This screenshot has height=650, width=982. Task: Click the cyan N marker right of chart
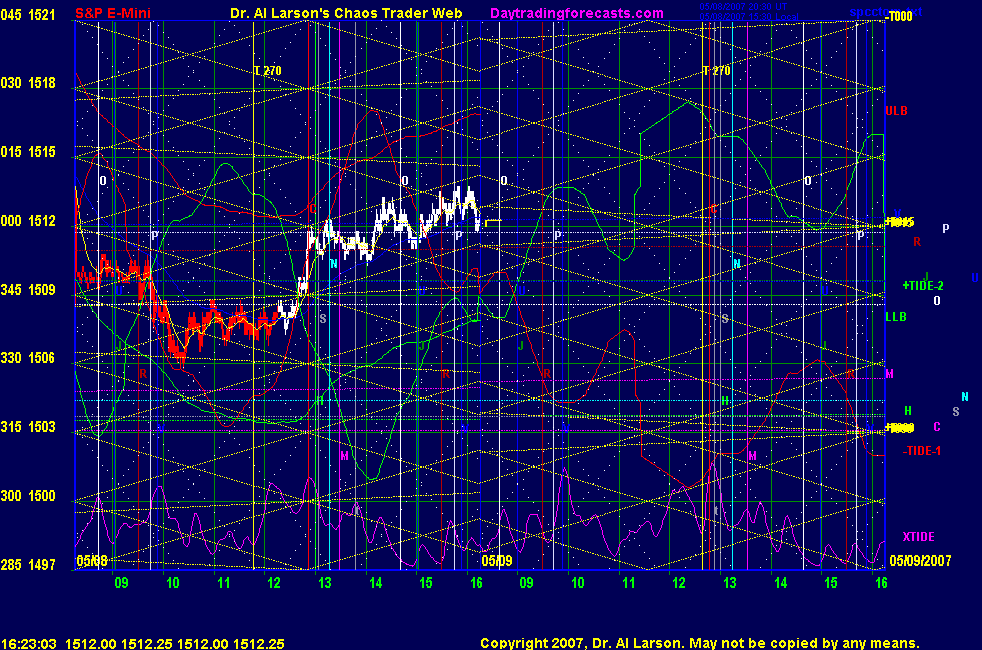coord(965,397)
